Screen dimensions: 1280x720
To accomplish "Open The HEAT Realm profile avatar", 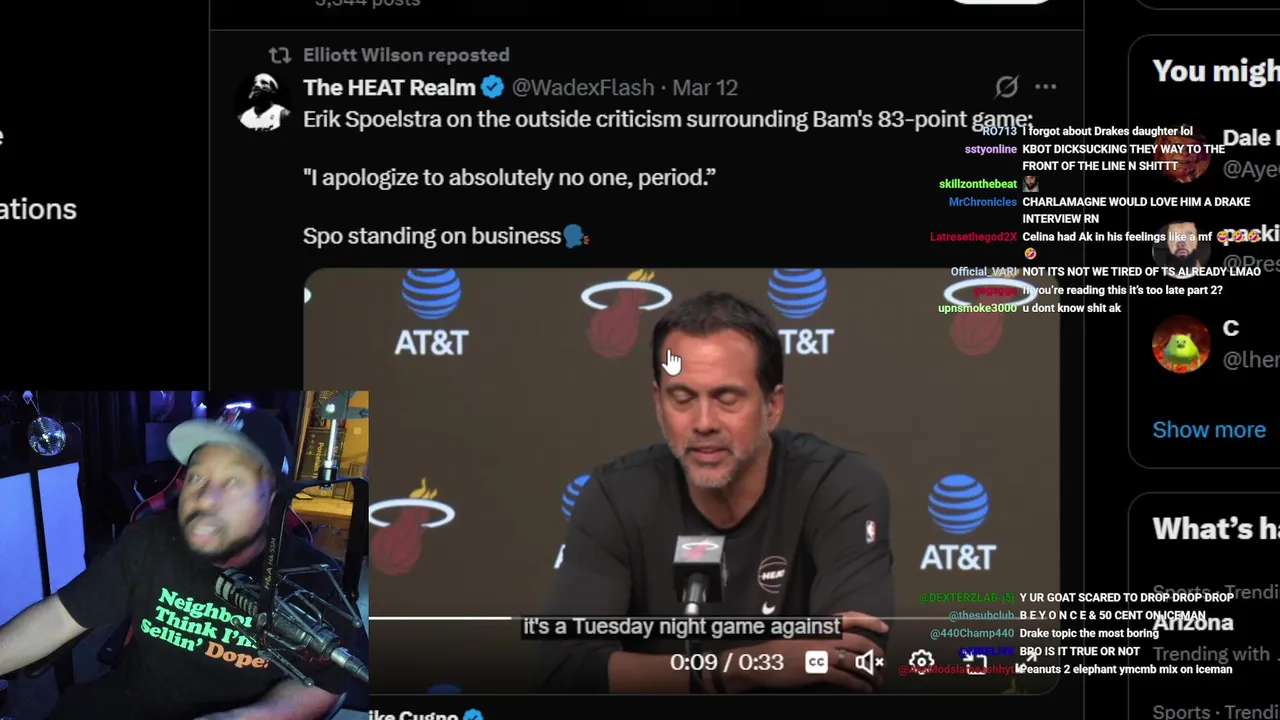I will tap(265, 100).
